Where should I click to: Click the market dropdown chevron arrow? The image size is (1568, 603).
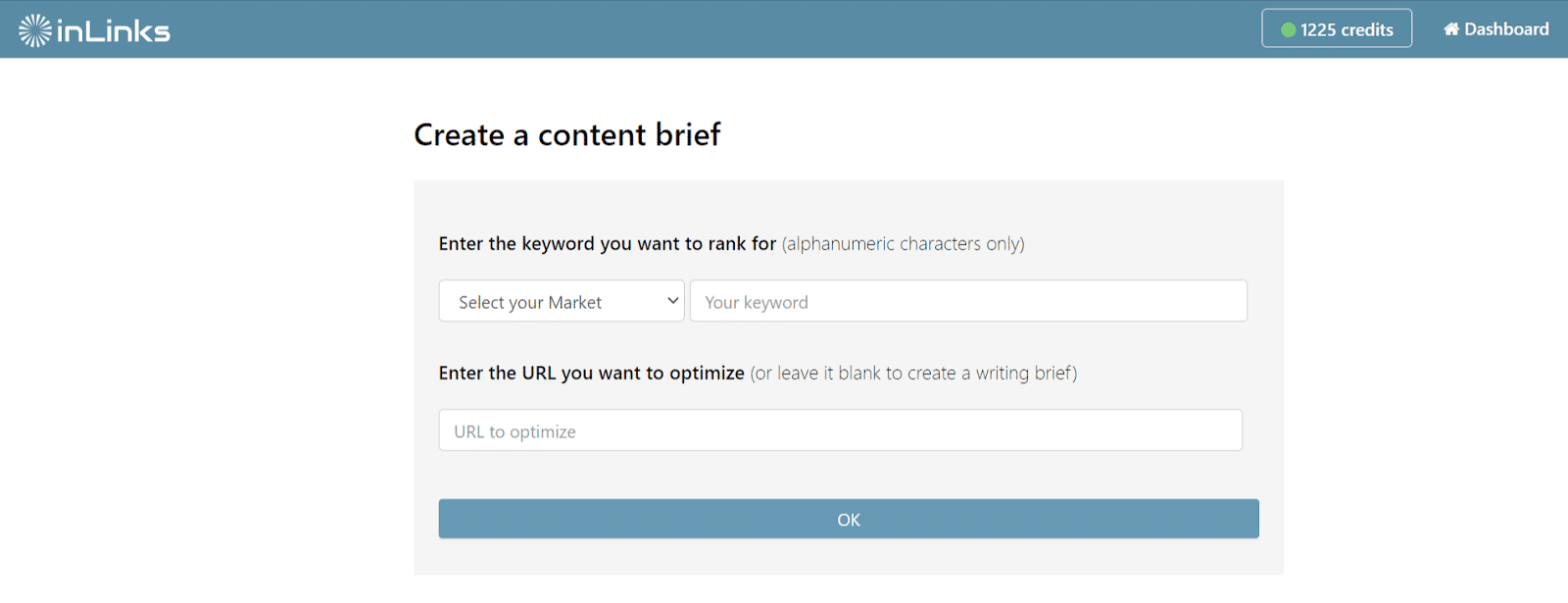click(x=672, y=301)
